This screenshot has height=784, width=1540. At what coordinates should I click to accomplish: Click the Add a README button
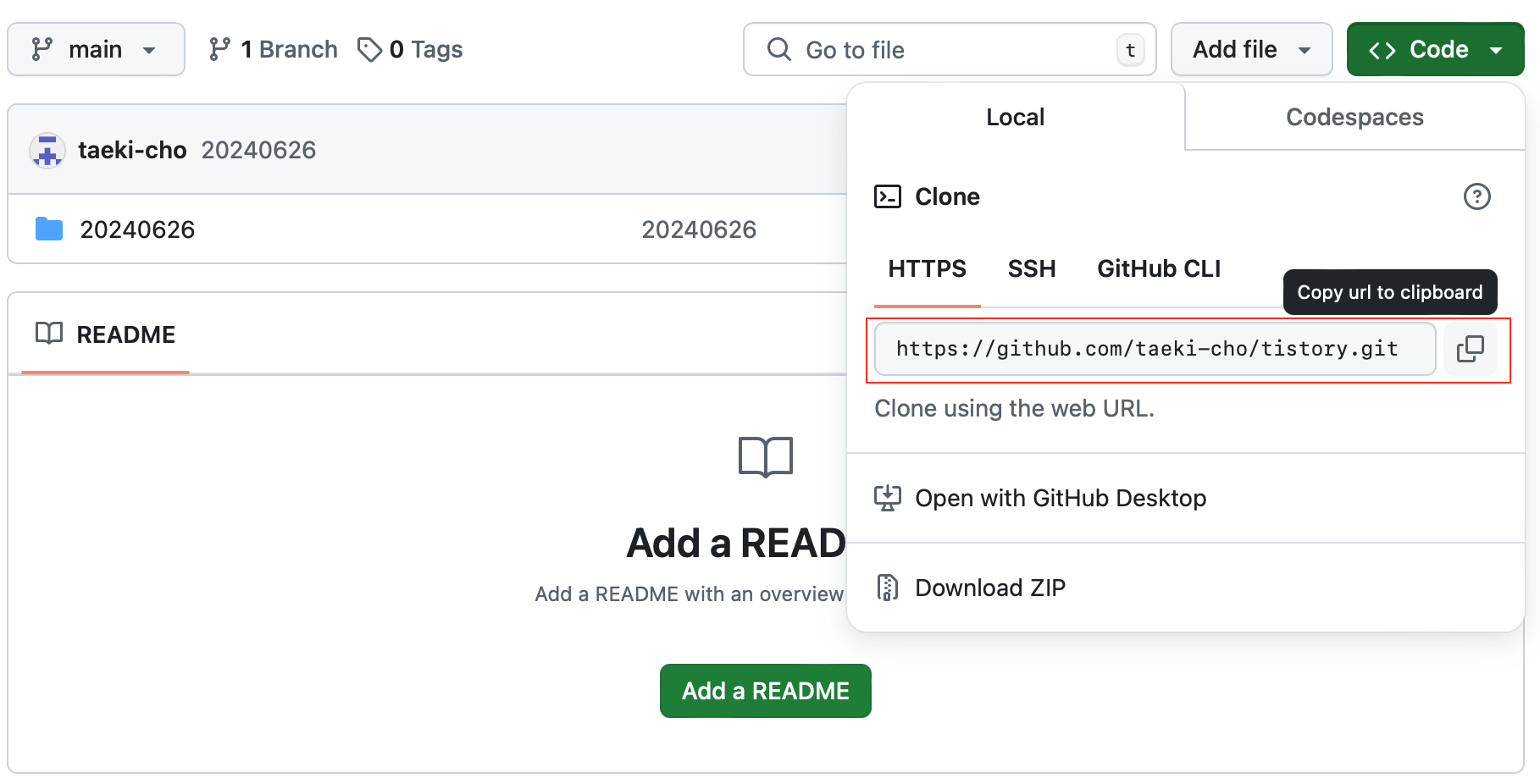coord(766,691)
